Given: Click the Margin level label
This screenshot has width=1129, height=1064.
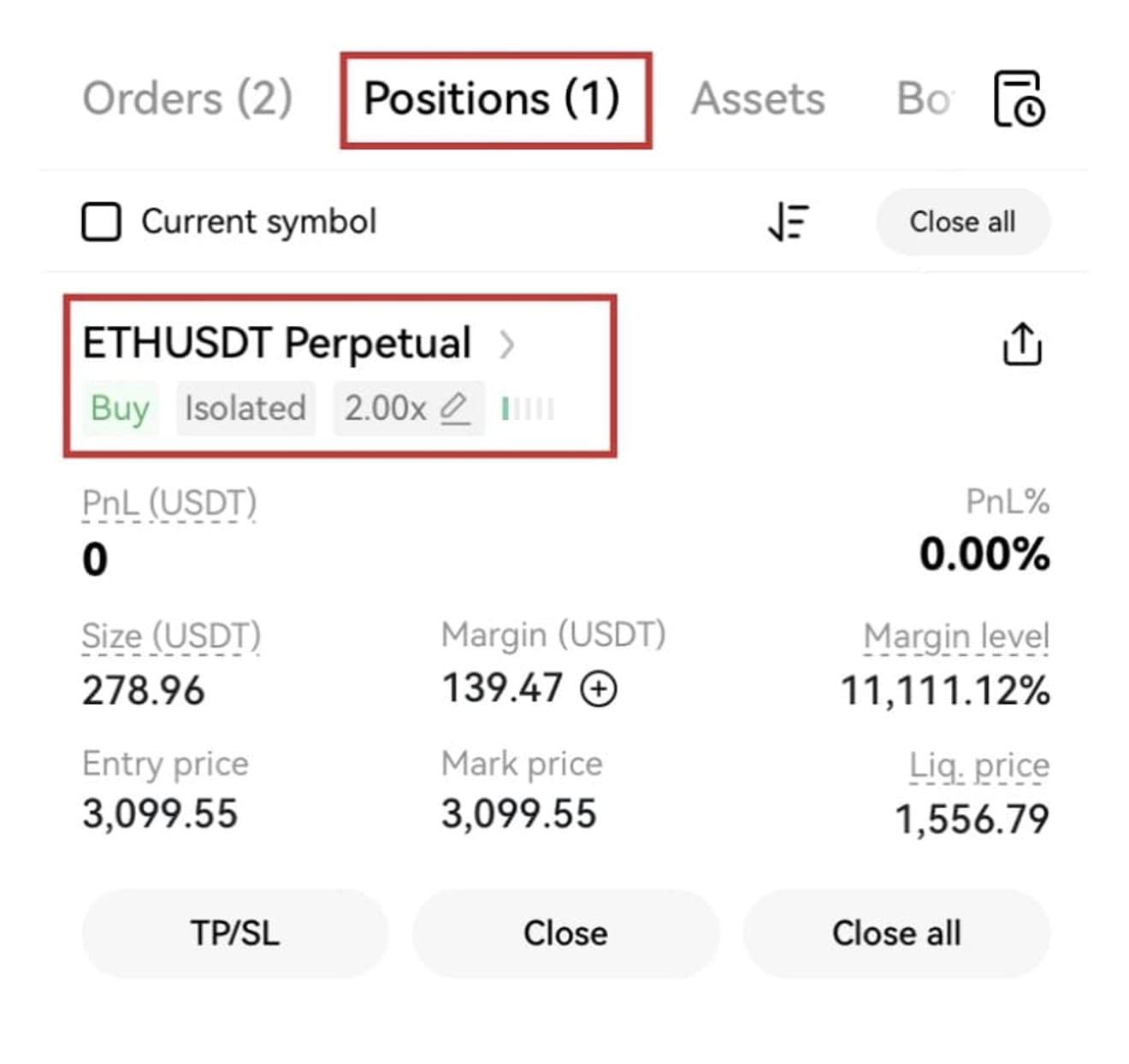Looking at the screenshot, I should tap(956, 637).
